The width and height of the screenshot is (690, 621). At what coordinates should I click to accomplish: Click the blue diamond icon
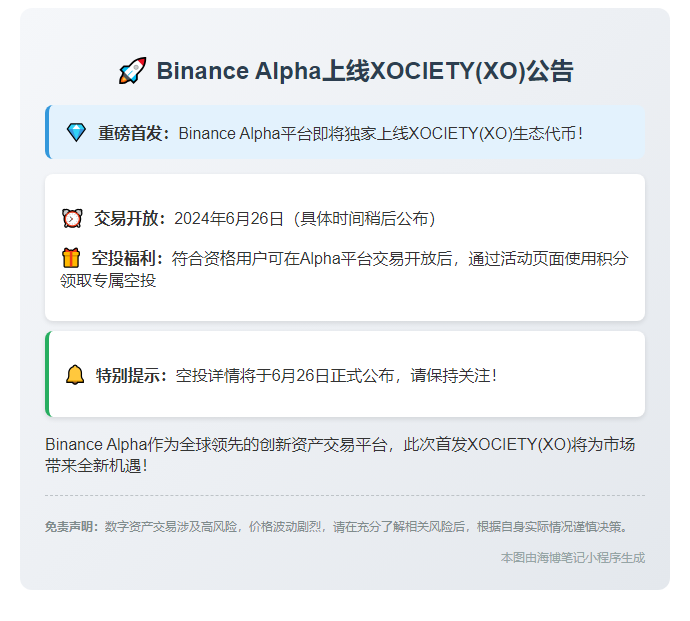[76, 132]
